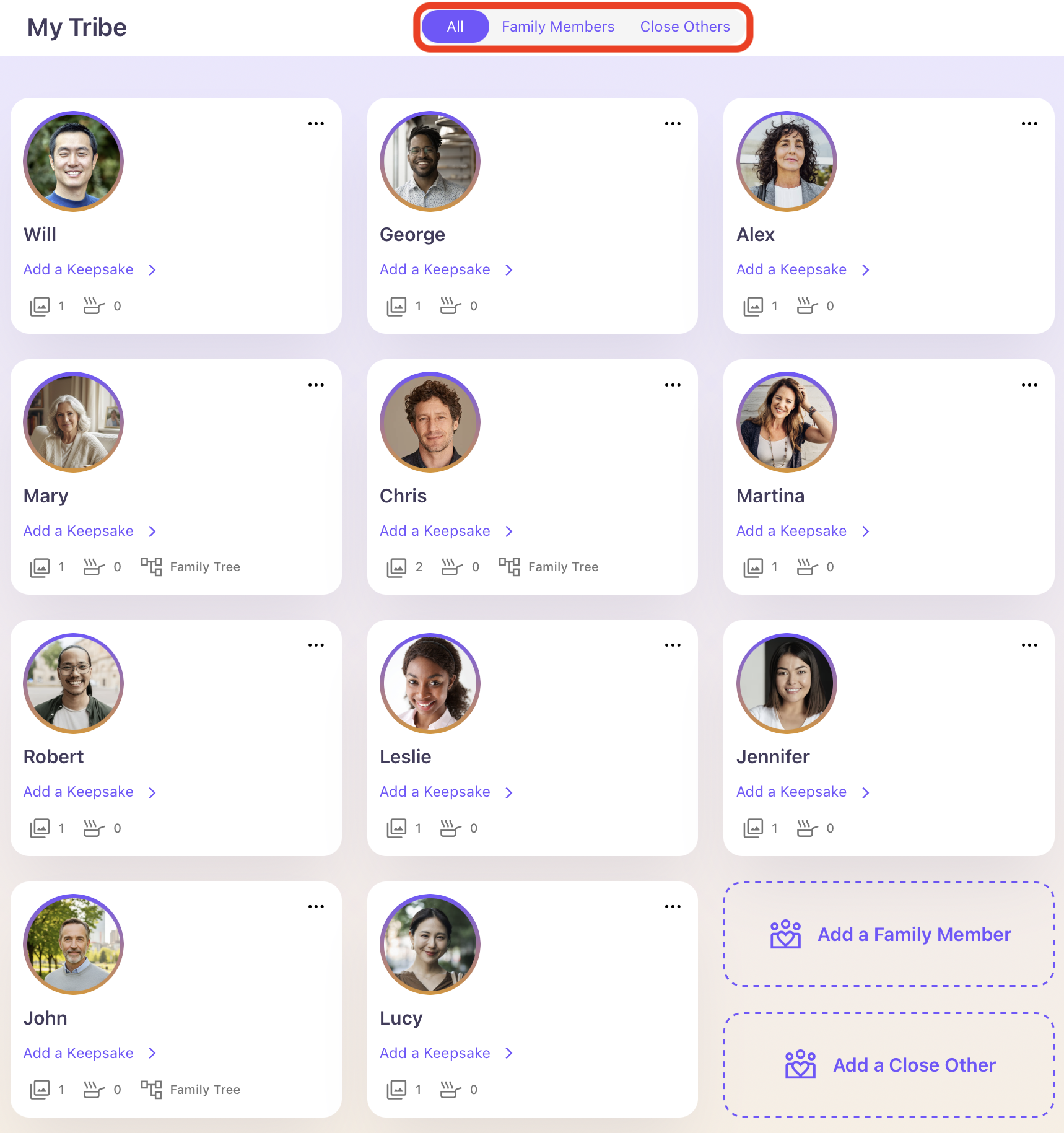Click the chevron next to Robert's Add a Keepsake
Screen dimensions: 1064x1133
(x=152, y=793)
